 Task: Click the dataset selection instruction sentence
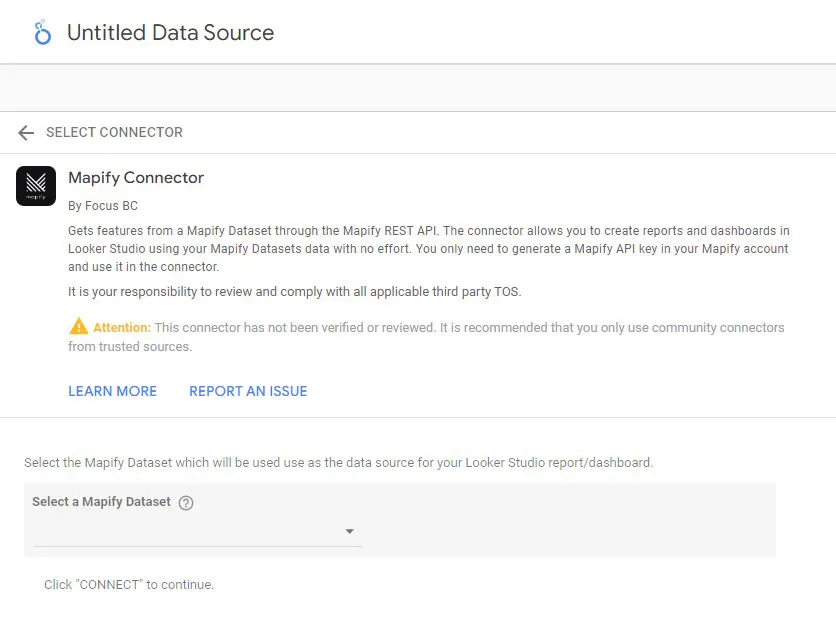click(x=339, y=463)
